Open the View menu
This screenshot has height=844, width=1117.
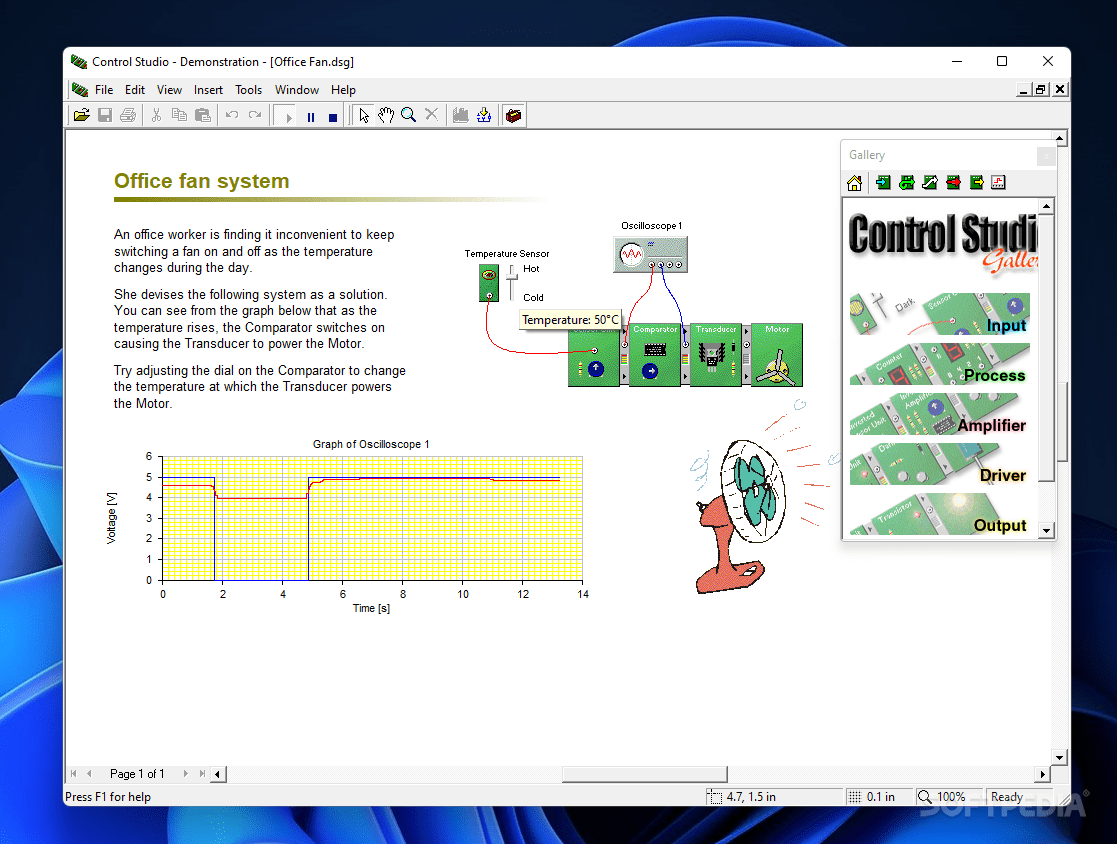coord(170,90)
